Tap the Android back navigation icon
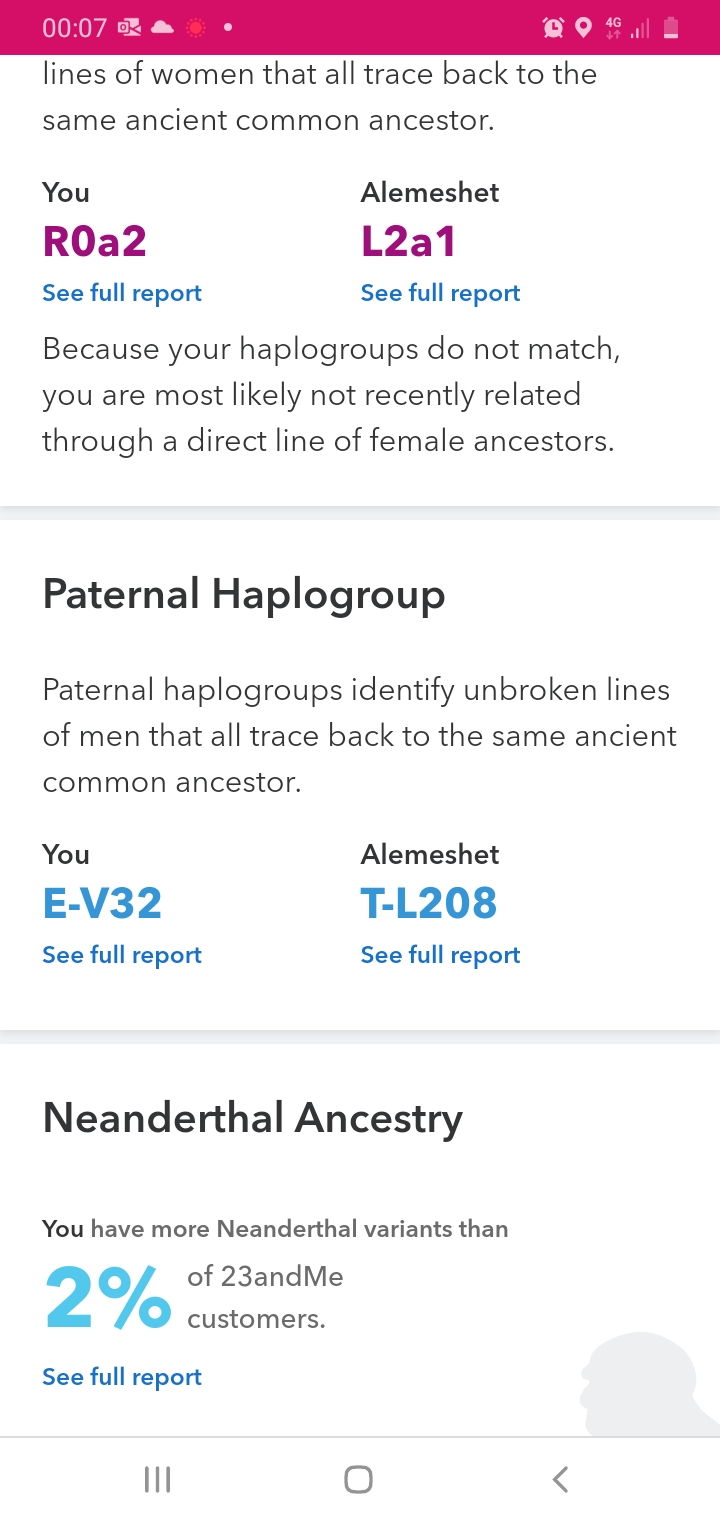 (x=561, y=1479)
